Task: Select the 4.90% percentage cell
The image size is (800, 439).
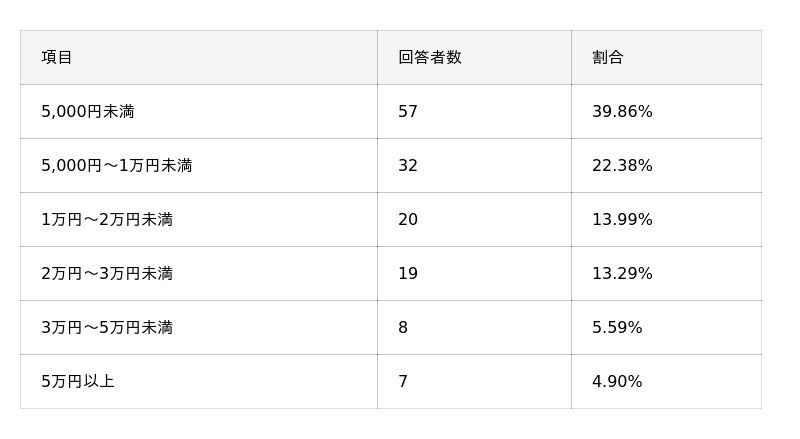Action: (x=617, y=382)
